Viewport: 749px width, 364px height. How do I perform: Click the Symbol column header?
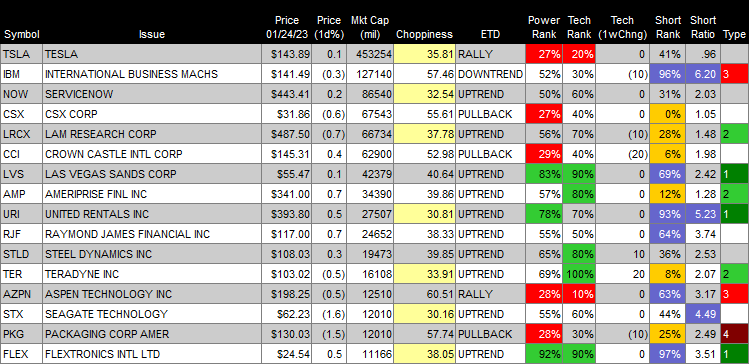21,34
